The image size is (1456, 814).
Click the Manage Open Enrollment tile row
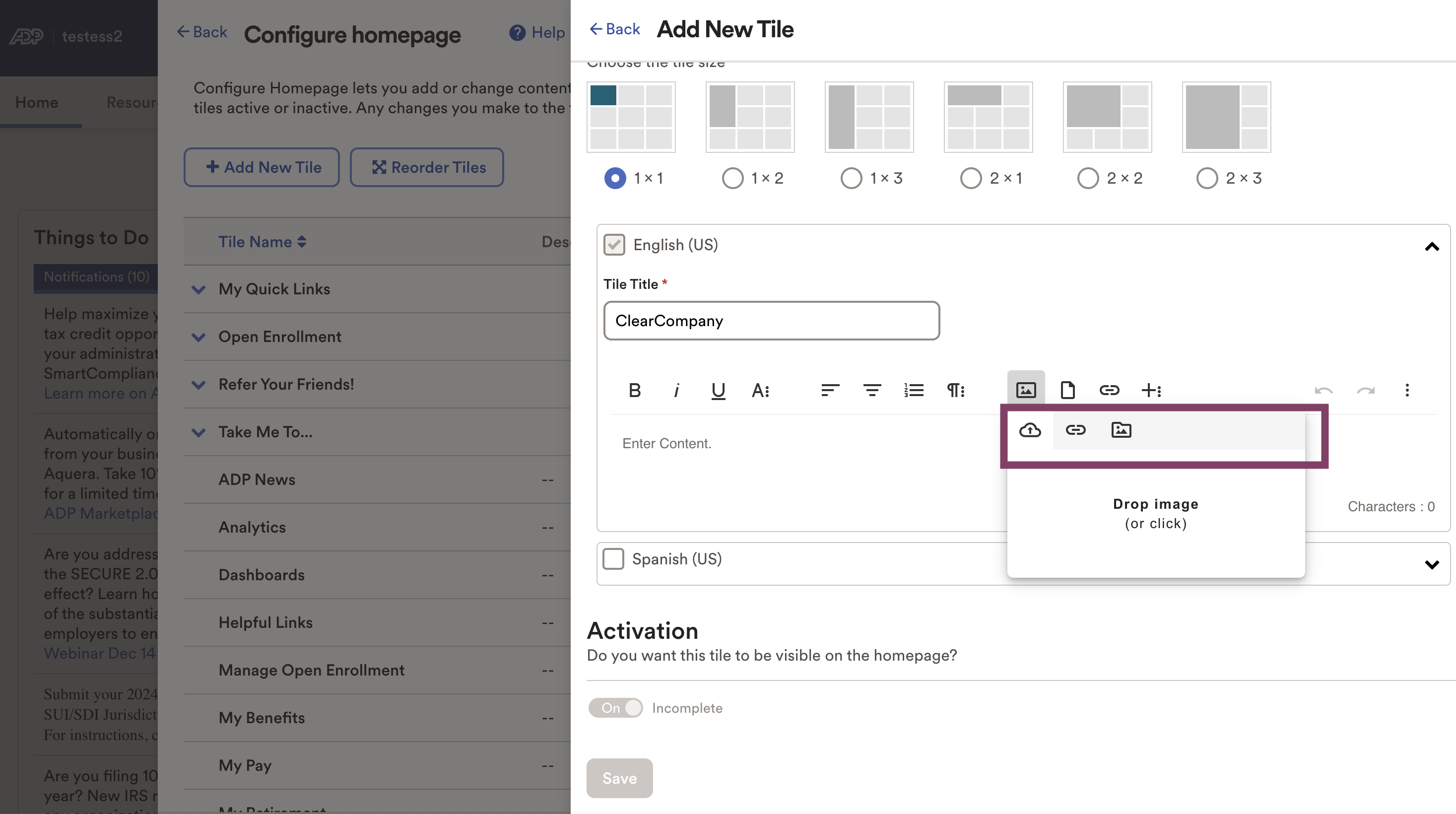377,671
